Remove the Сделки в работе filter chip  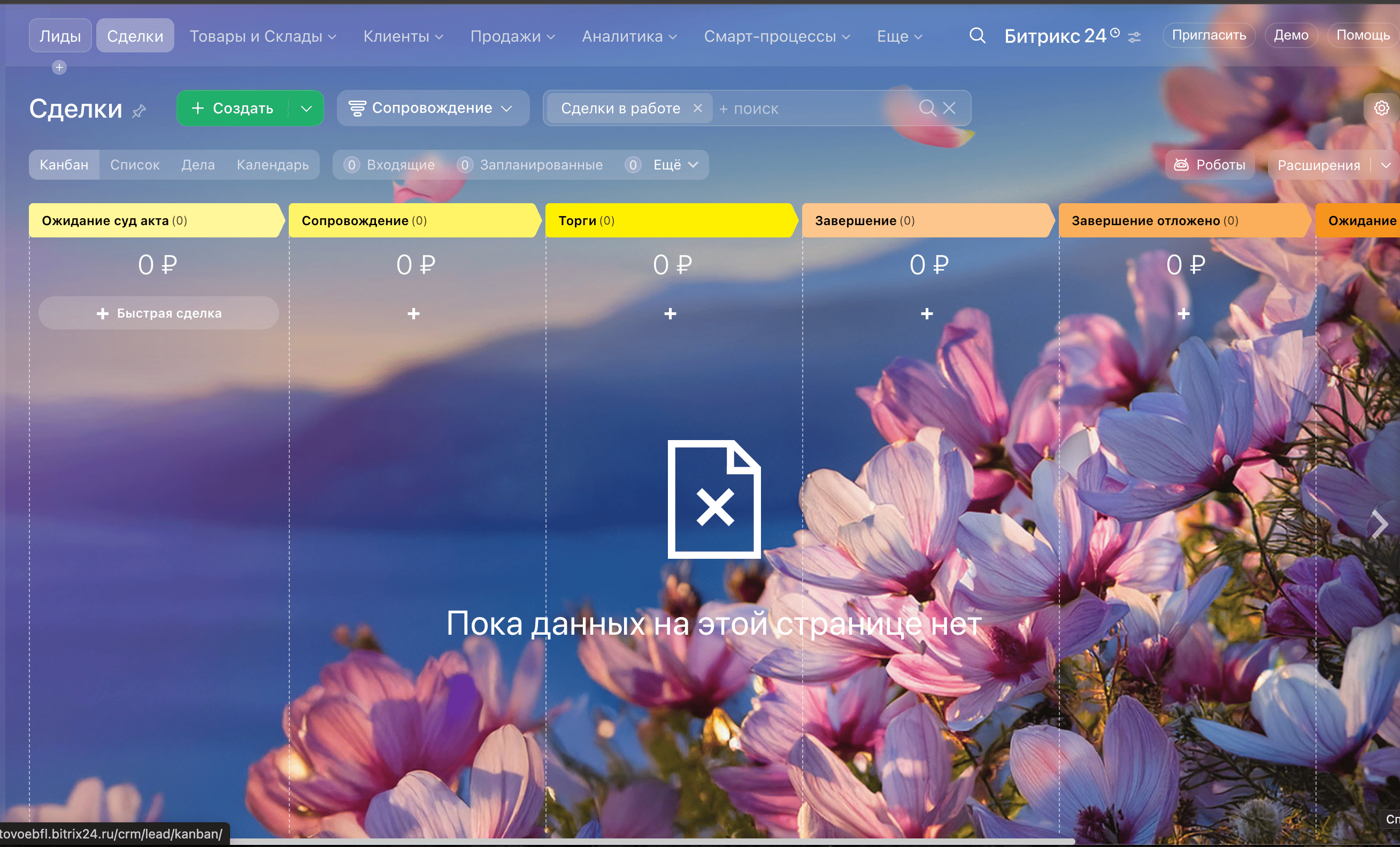click(x=698, y=108)
